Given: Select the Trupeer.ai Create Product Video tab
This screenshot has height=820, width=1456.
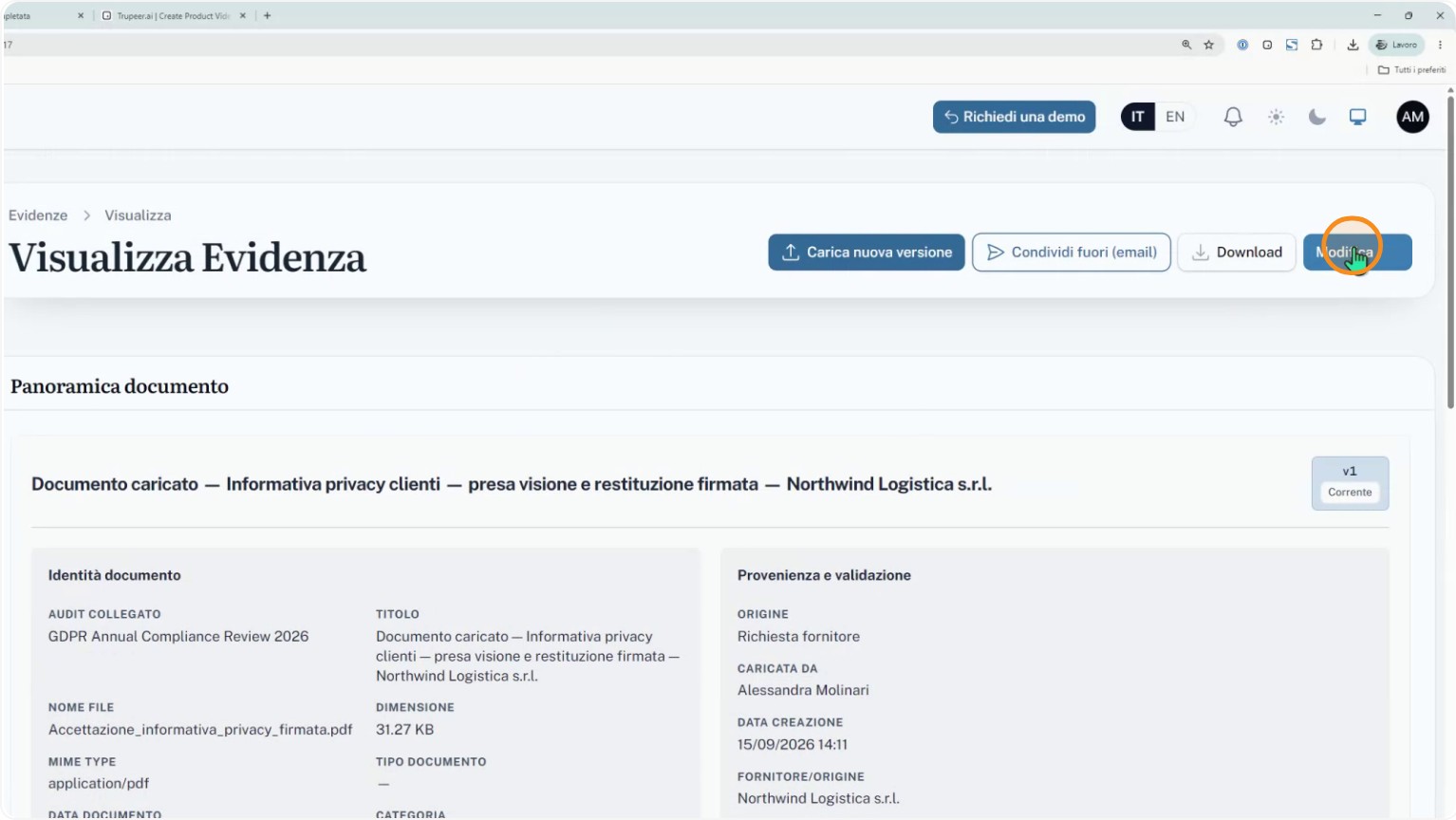Looking at the screenshot, I should click(x=173, y=15).
